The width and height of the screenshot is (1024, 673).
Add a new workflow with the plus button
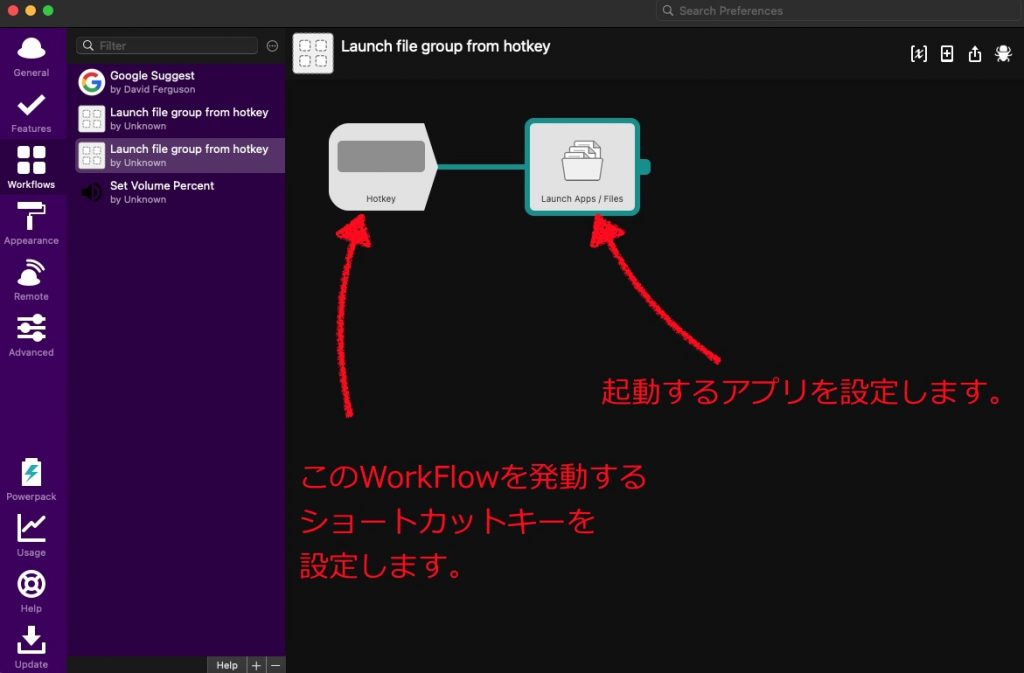click(x=255, y=664)
